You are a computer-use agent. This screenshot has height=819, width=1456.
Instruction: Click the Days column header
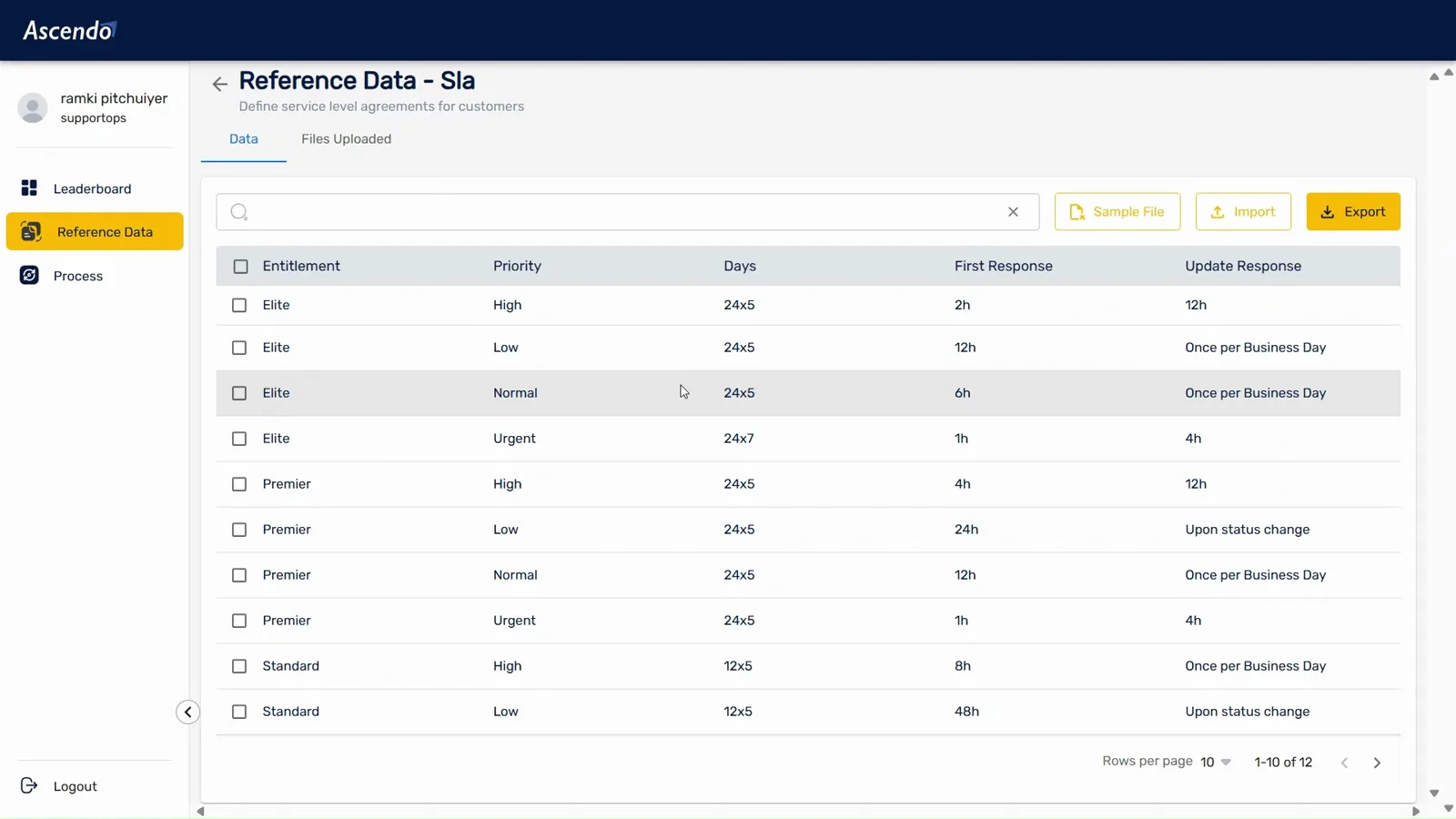[x=740, y=266]
